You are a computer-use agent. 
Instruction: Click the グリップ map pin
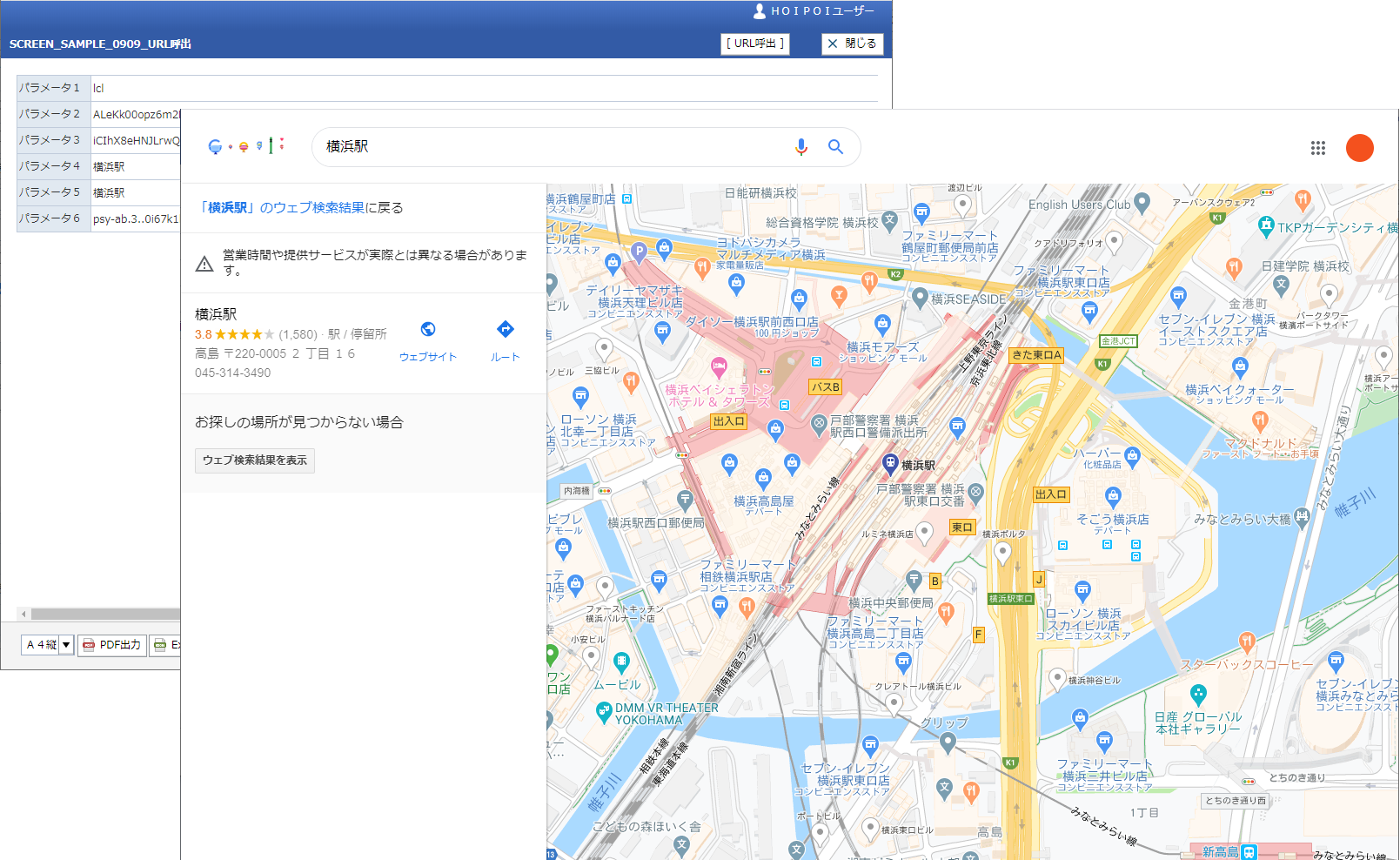(948, 742)
